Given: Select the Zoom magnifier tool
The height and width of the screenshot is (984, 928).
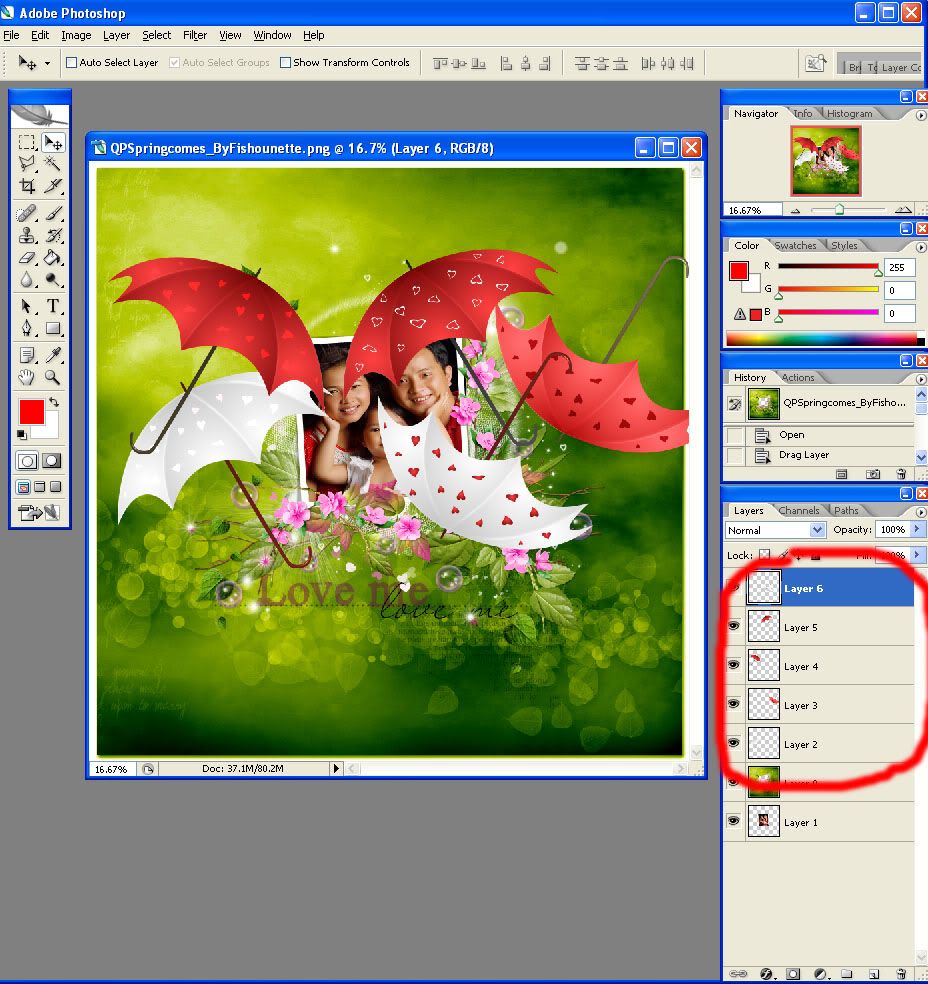Looking at the screenshot, I should coord(53,378).
